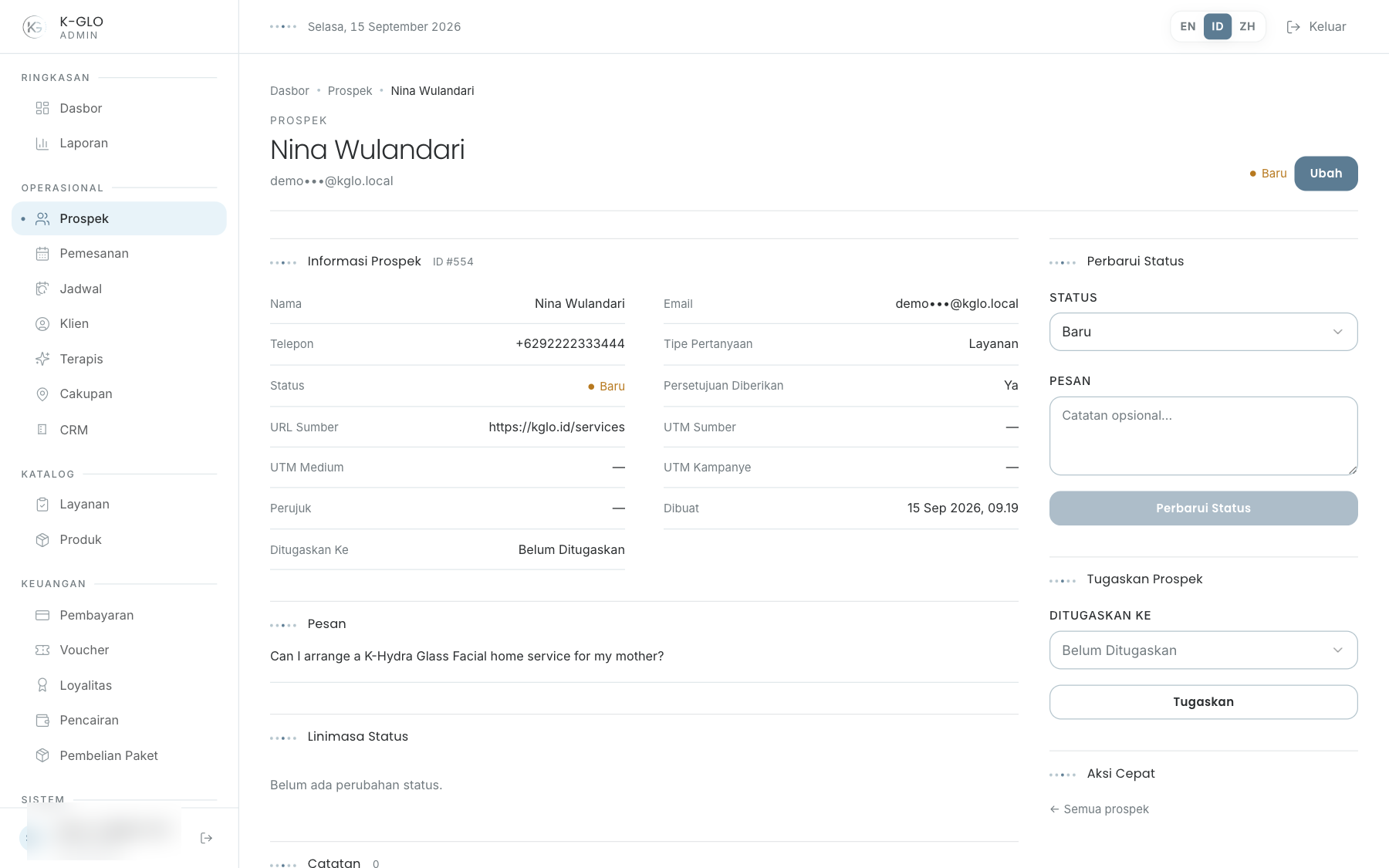Image resolution: width=1389 pixels, height=868 pixels.
Task: Click the sidebar bottom logout arrow icon
Action: tap(206, 838)
